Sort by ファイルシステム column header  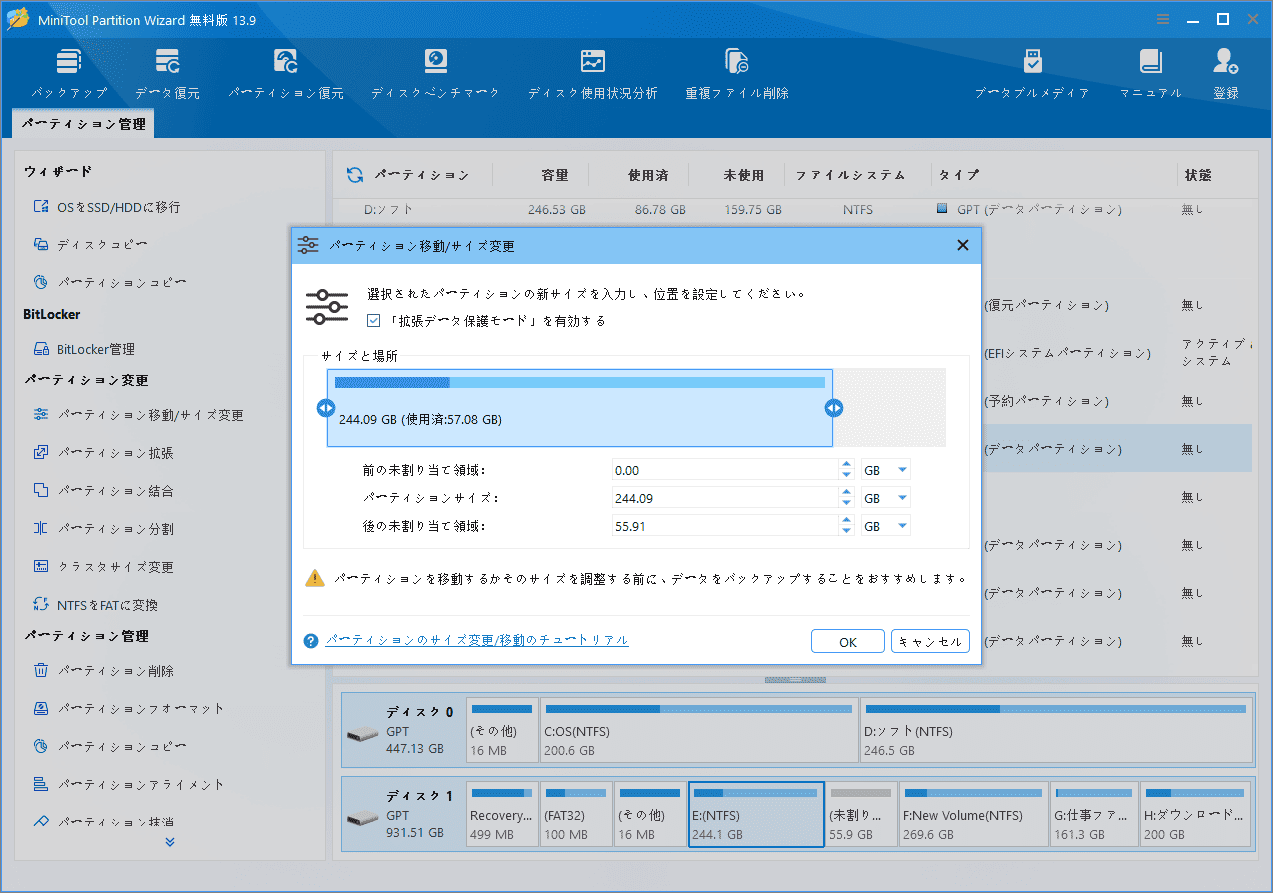point(851,175)
